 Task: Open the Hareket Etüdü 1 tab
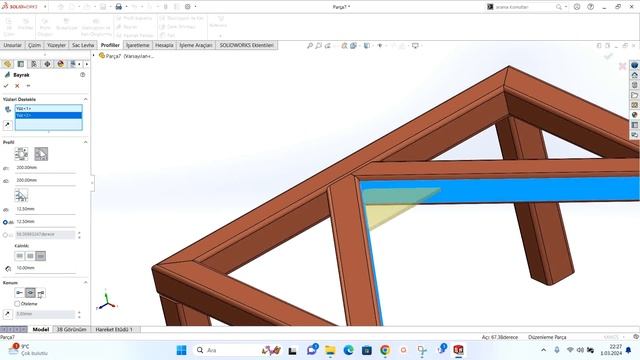tap(114, 329)
